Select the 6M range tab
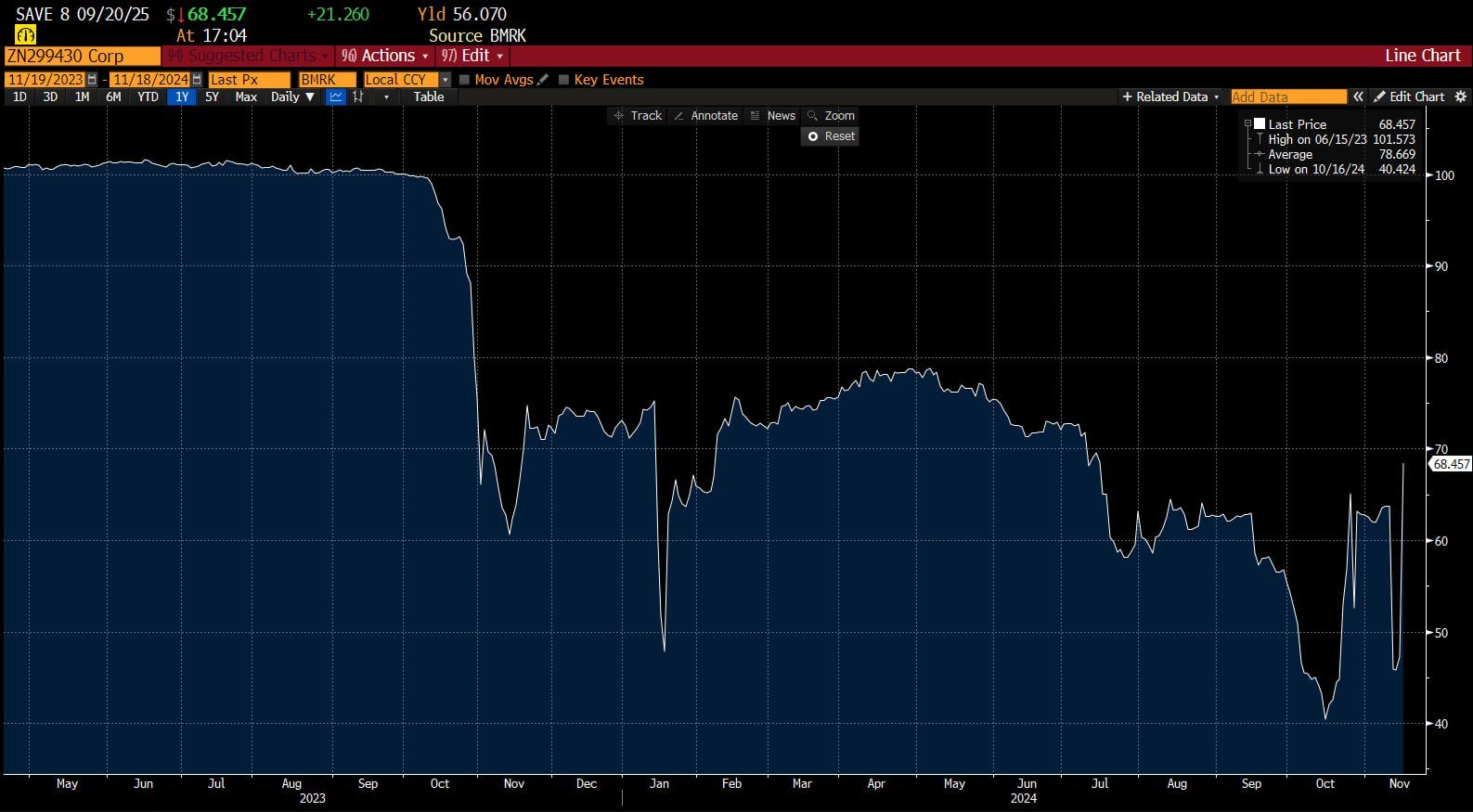1473x812 pixels. [113, 97]
